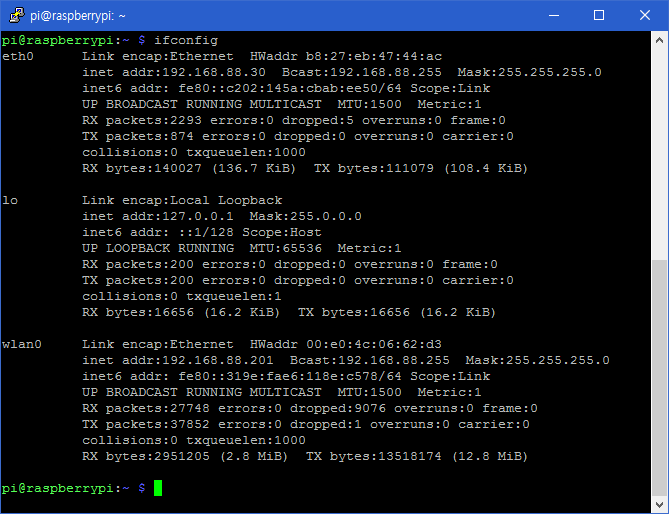The image size is (669, 514).
Task: Click wlan0 'TX packets:37852' value
Action: click(146, 424)
